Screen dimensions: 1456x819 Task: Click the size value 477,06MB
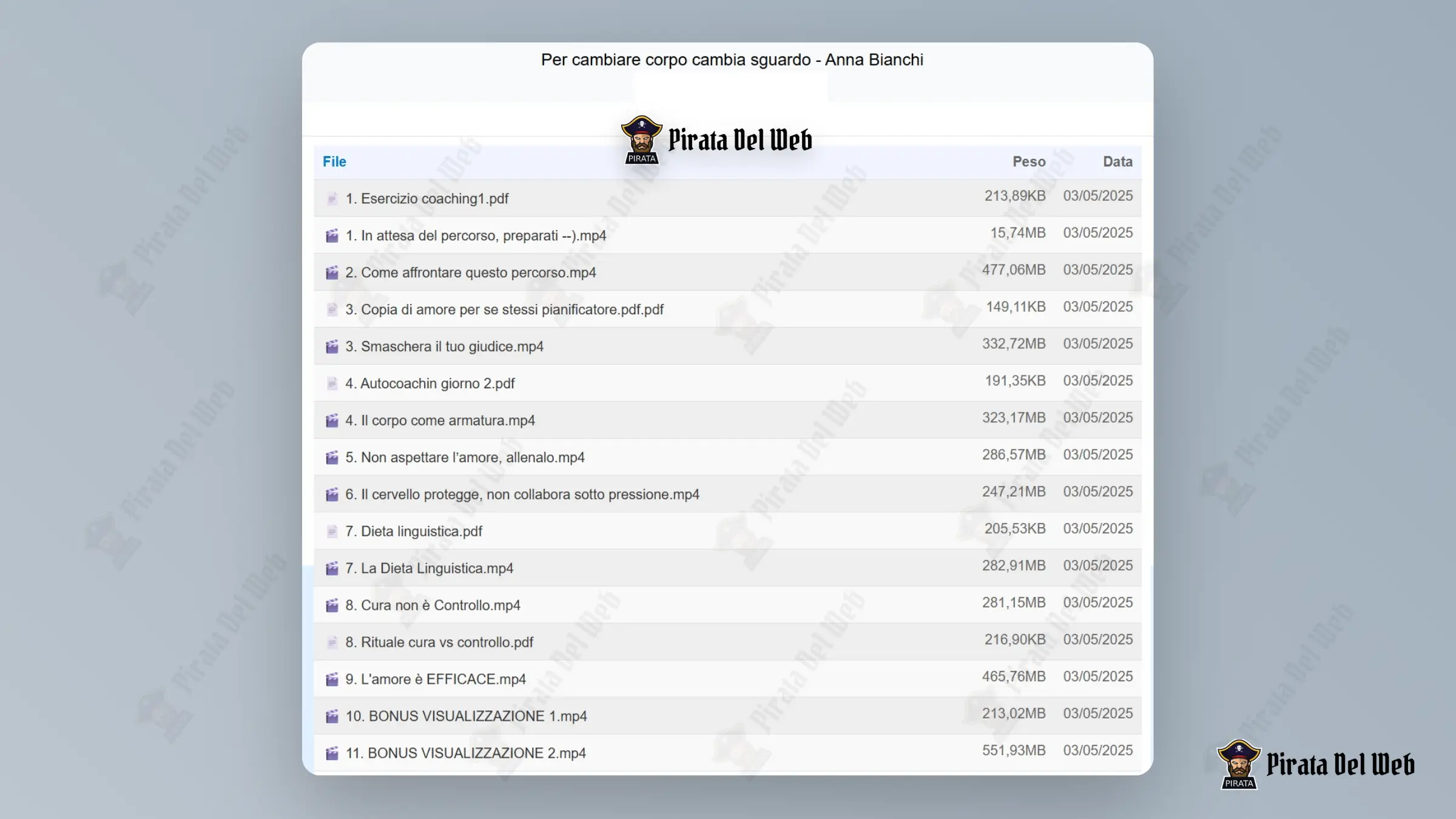[x=1014, y=270]
